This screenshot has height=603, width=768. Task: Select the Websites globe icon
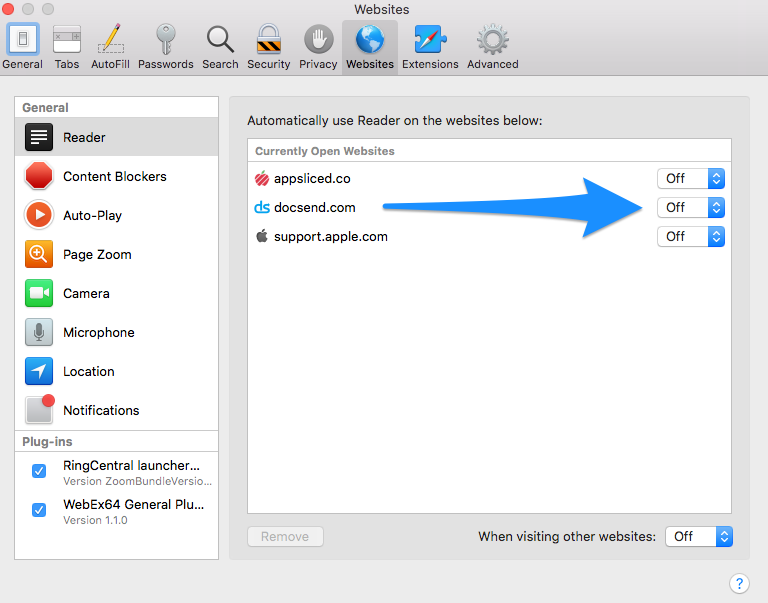point(370,39)
